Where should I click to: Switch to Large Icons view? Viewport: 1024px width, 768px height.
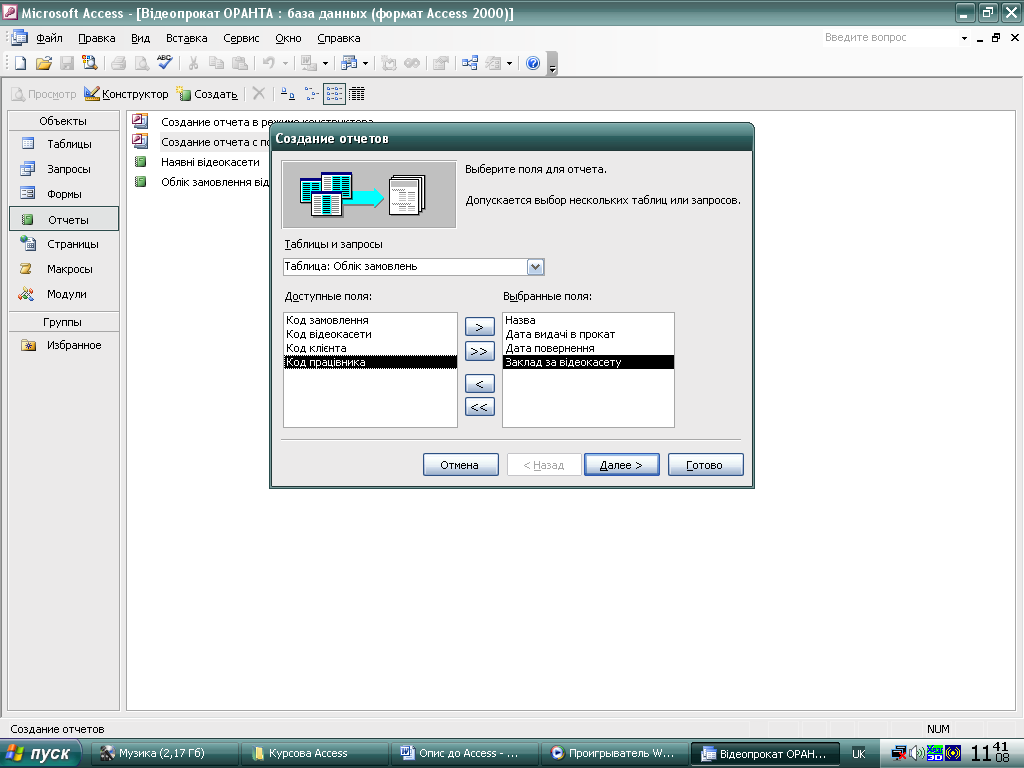[x=288, y=94]
